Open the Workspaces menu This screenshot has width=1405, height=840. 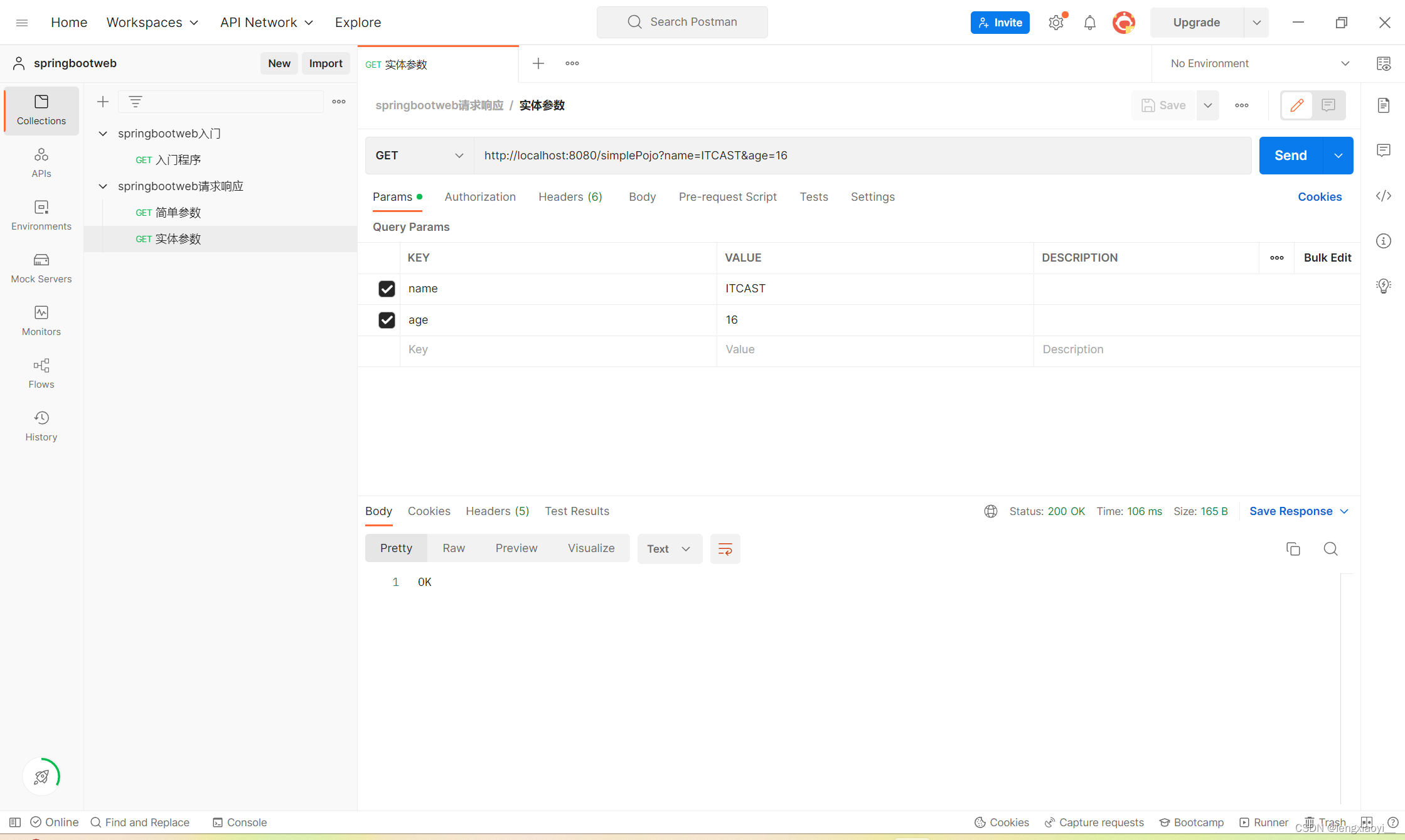(152, 23)
